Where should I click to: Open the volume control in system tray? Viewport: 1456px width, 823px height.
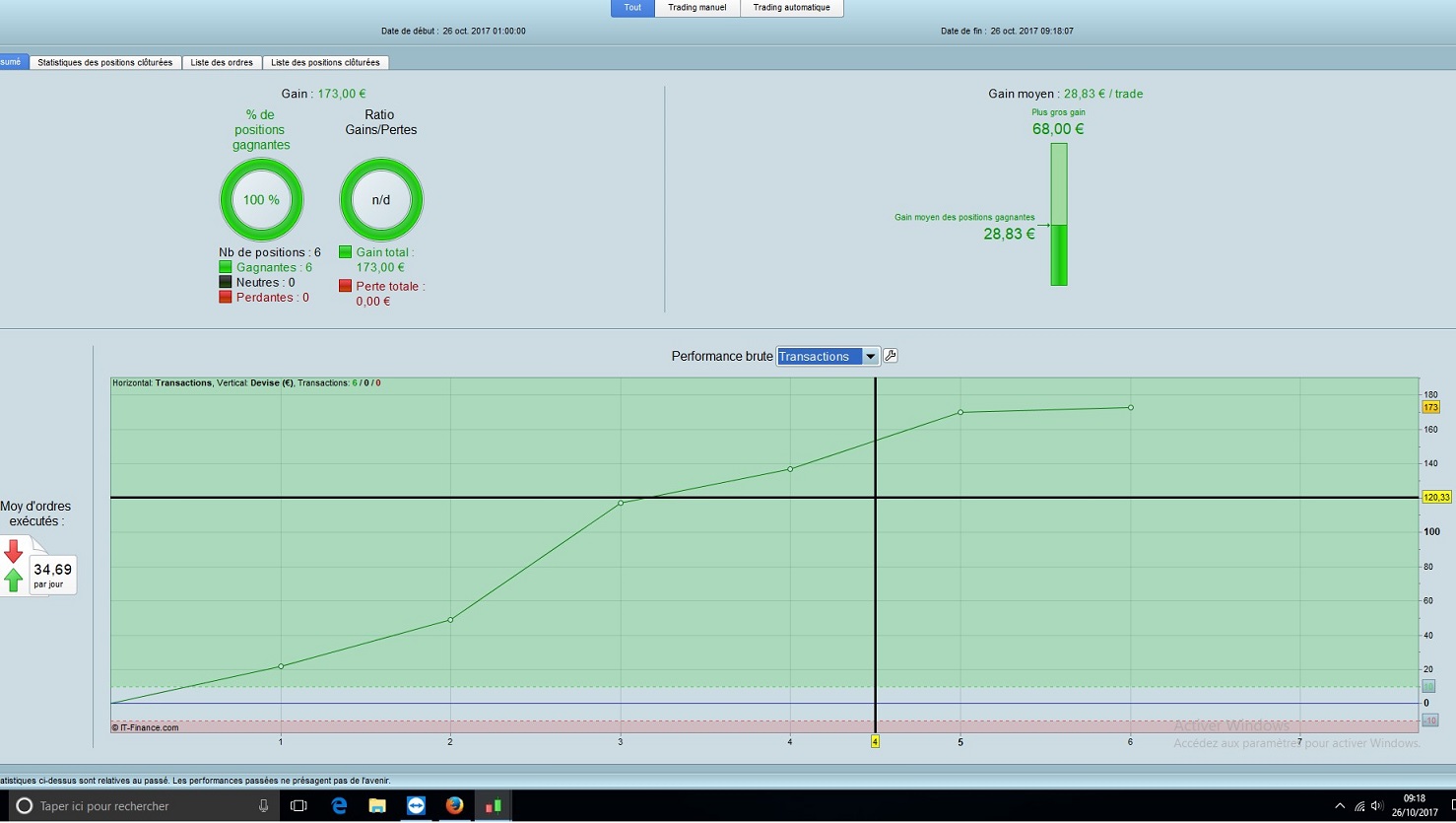click(x=1376, y=805)
